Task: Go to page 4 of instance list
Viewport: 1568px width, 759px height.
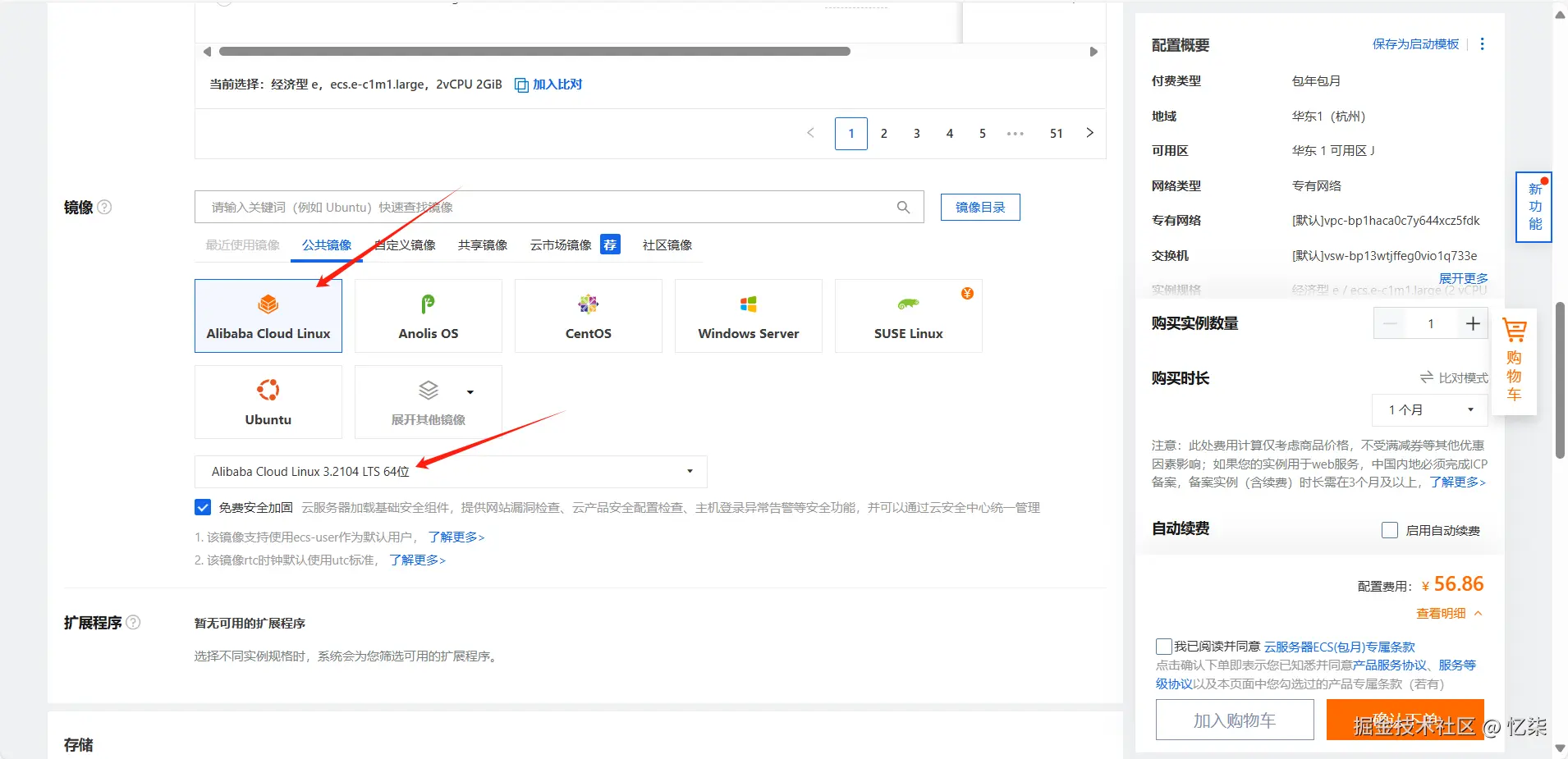Action: pyautogui.click(x=950, y=133)
